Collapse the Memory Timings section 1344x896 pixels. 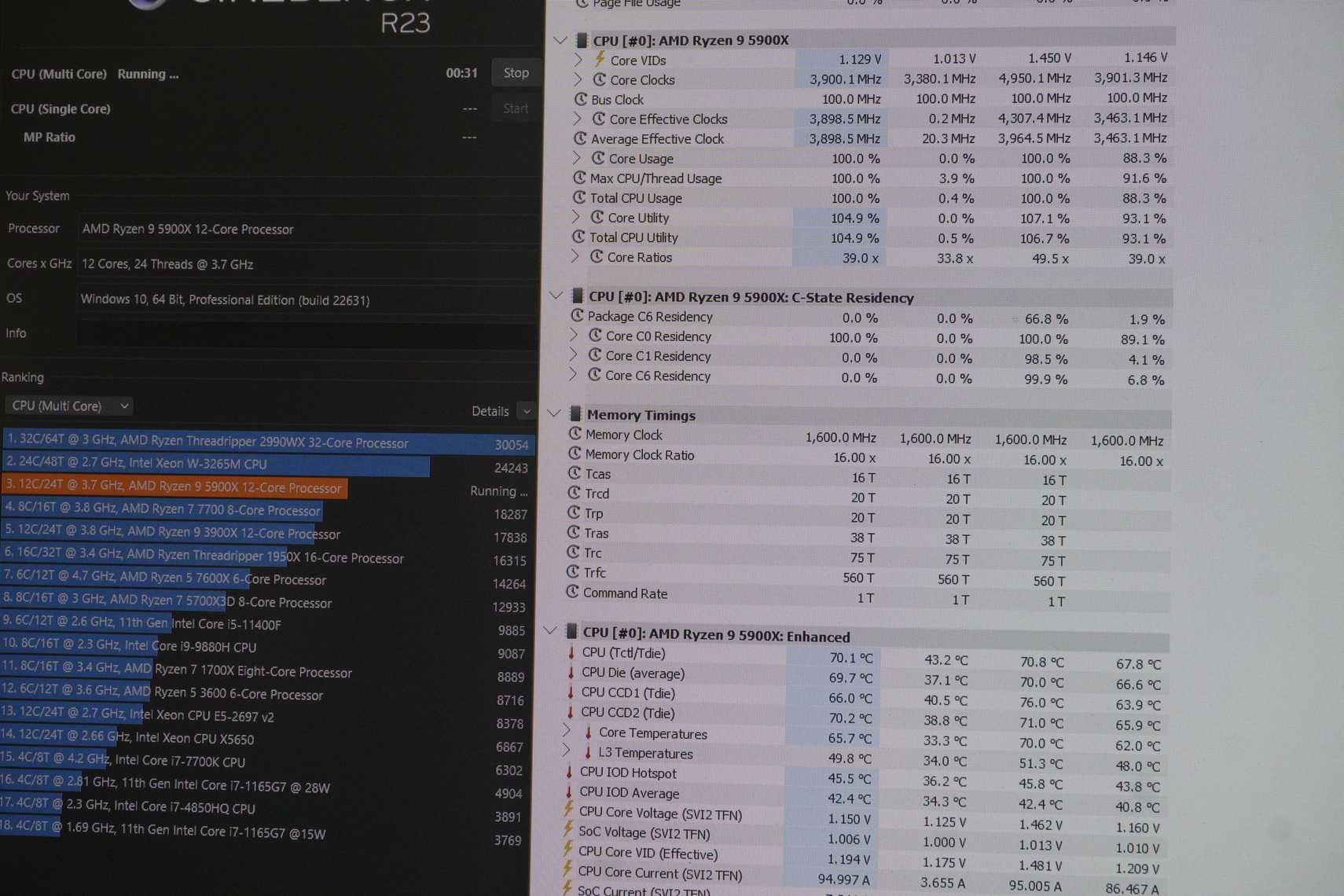point(554,413)
